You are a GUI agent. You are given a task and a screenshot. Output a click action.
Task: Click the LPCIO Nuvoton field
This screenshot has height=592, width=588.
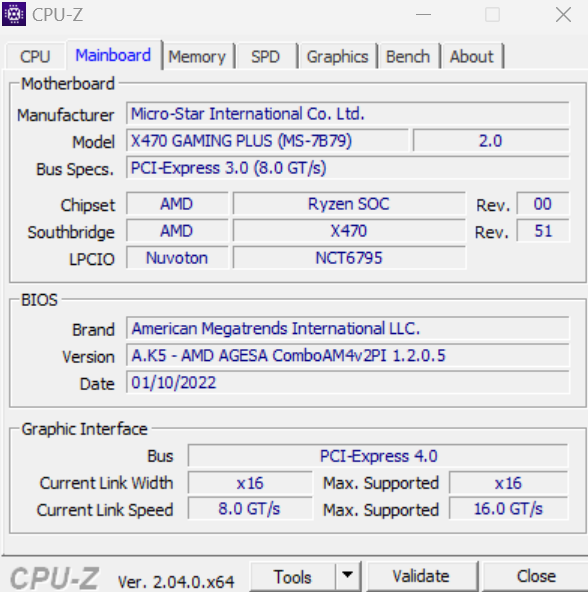177,258
